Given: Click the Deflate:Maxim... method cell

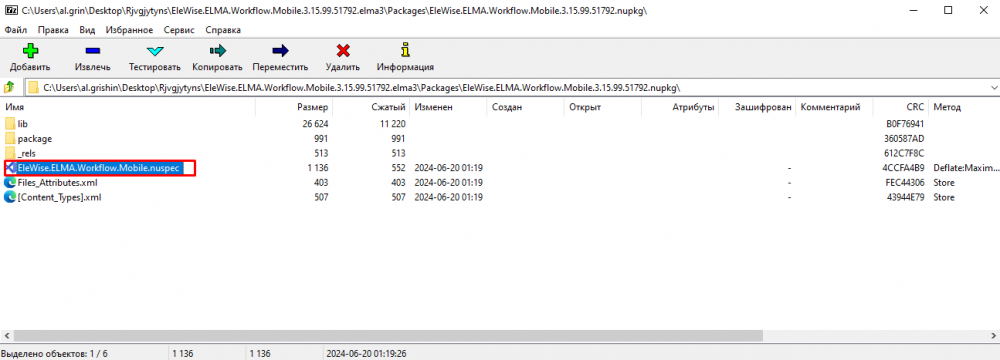Looking at the screenshot, I should point(966,168).
